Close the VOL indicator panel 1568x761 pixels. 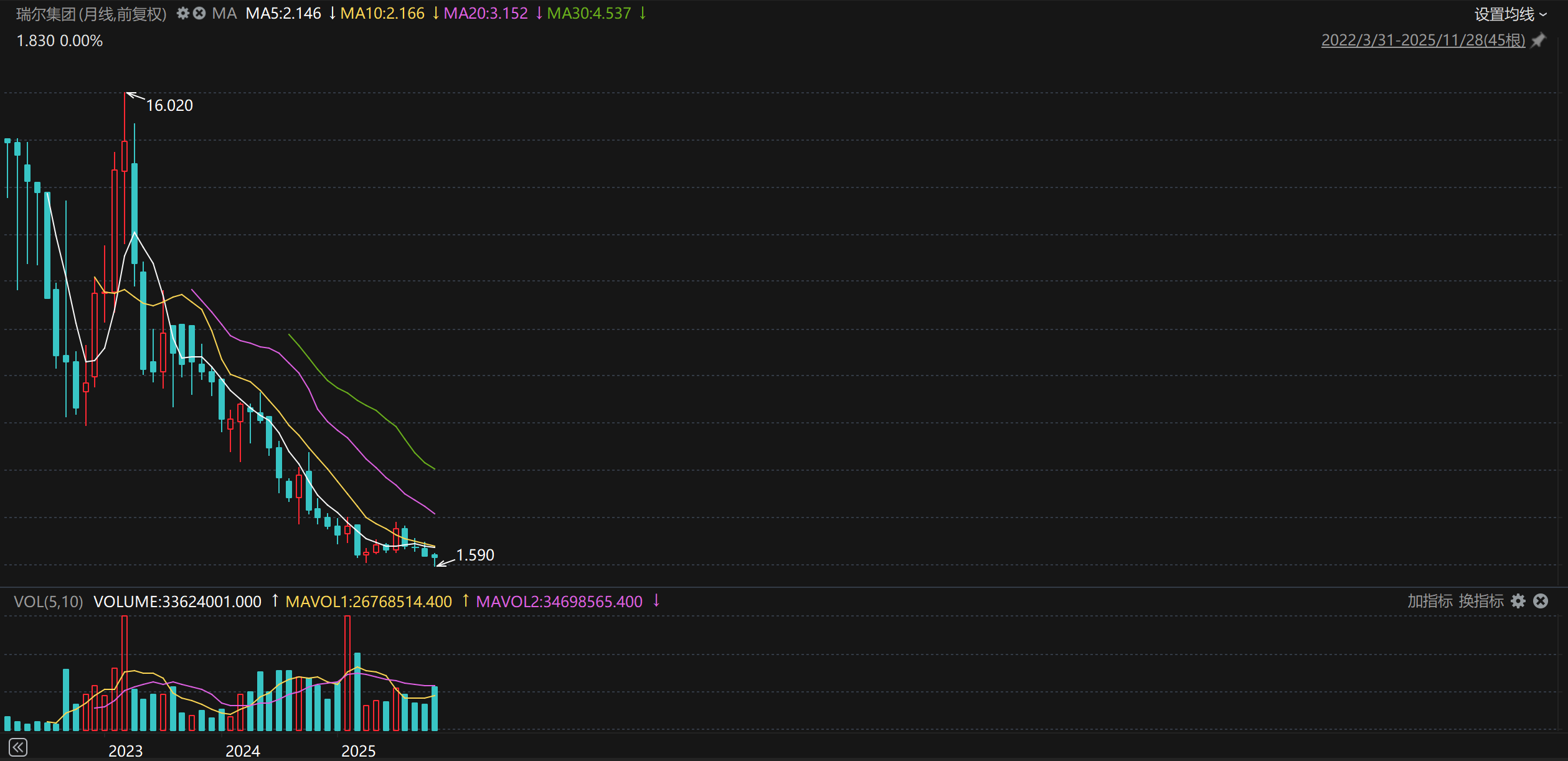[x=1541, y=601]
